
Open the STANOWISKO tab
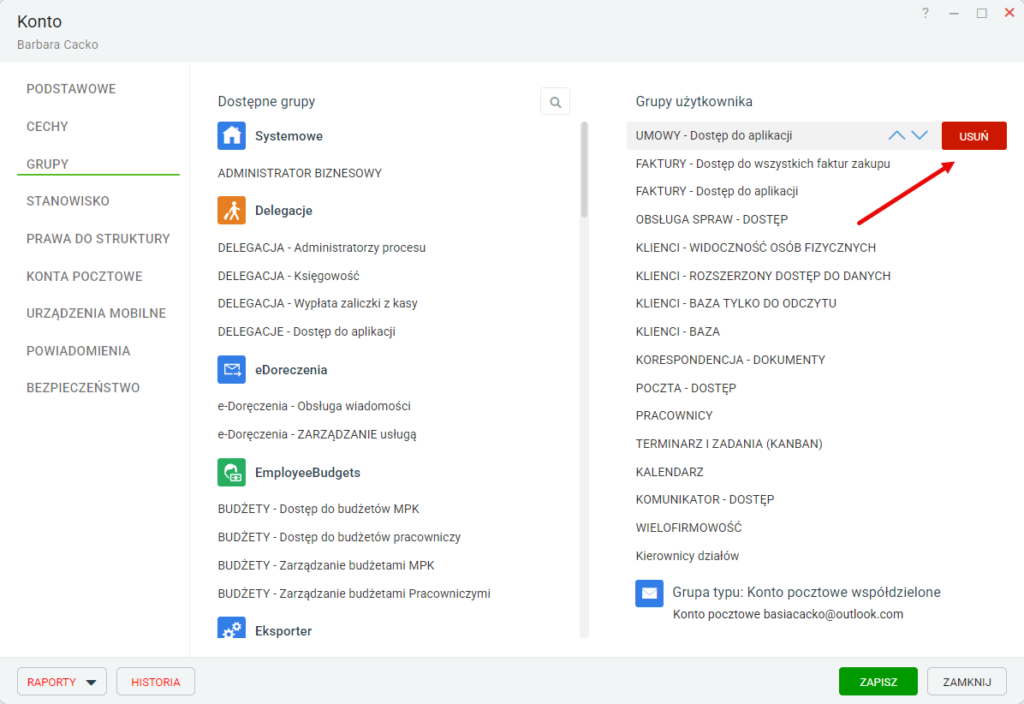point(68,201)
